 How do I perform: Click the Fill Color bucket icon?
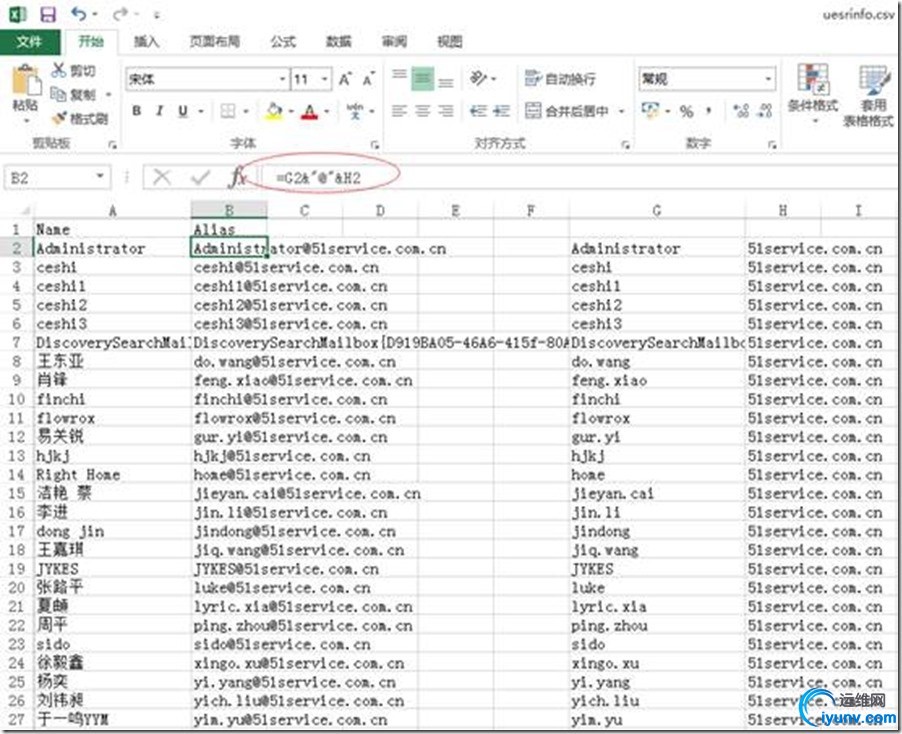(x=275, y=110)
